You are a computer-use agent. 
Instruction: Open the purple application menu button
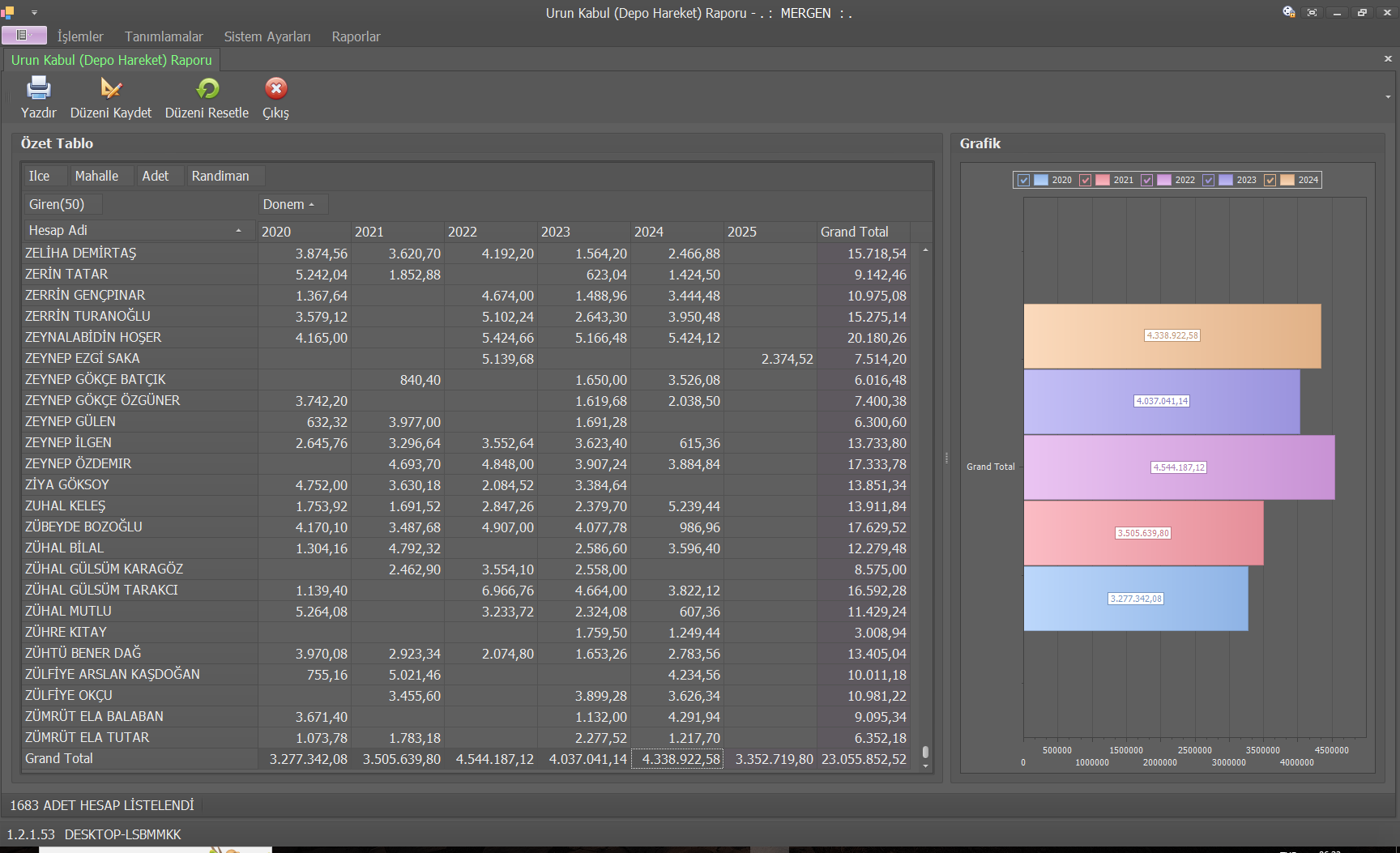23,36
